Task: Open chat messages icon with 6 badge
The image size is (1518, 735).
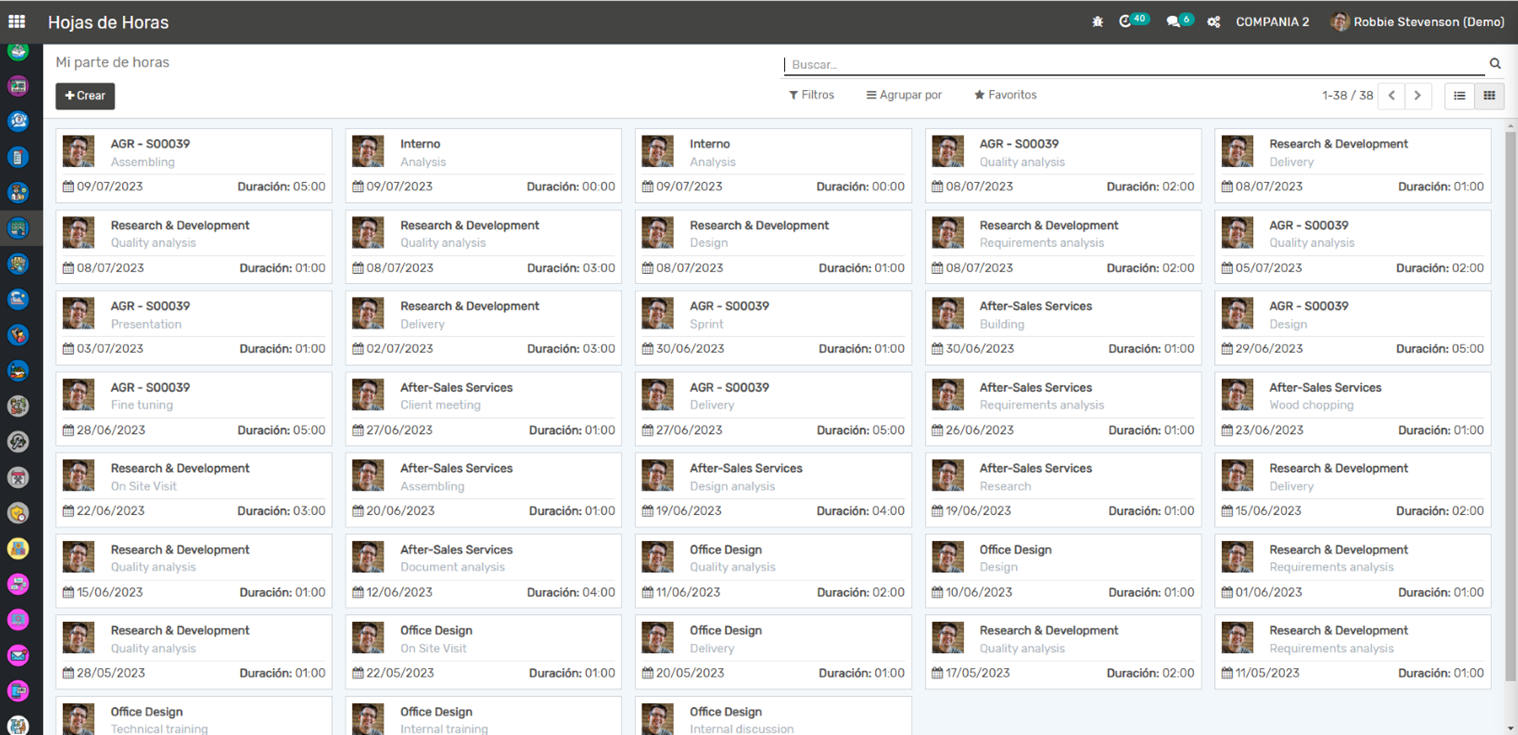Action: 1174,21
